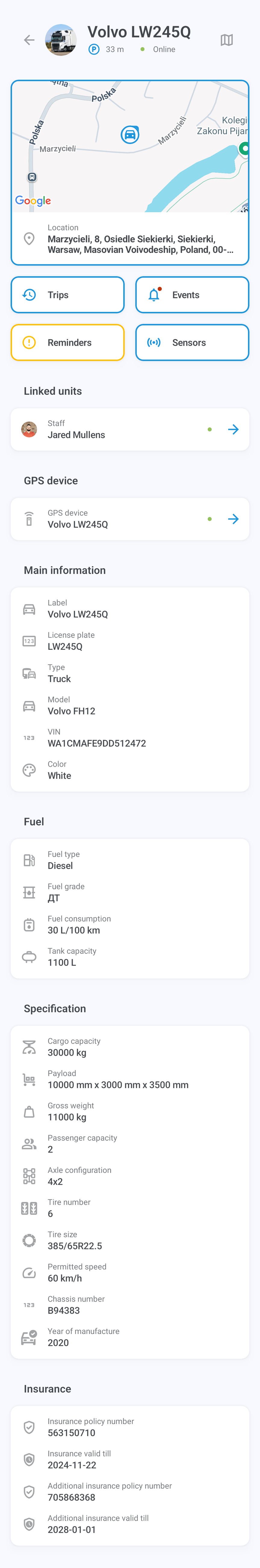Click the fuel pump icon next to Diesel
The image size is (260, 1568).
click(29, 860)
